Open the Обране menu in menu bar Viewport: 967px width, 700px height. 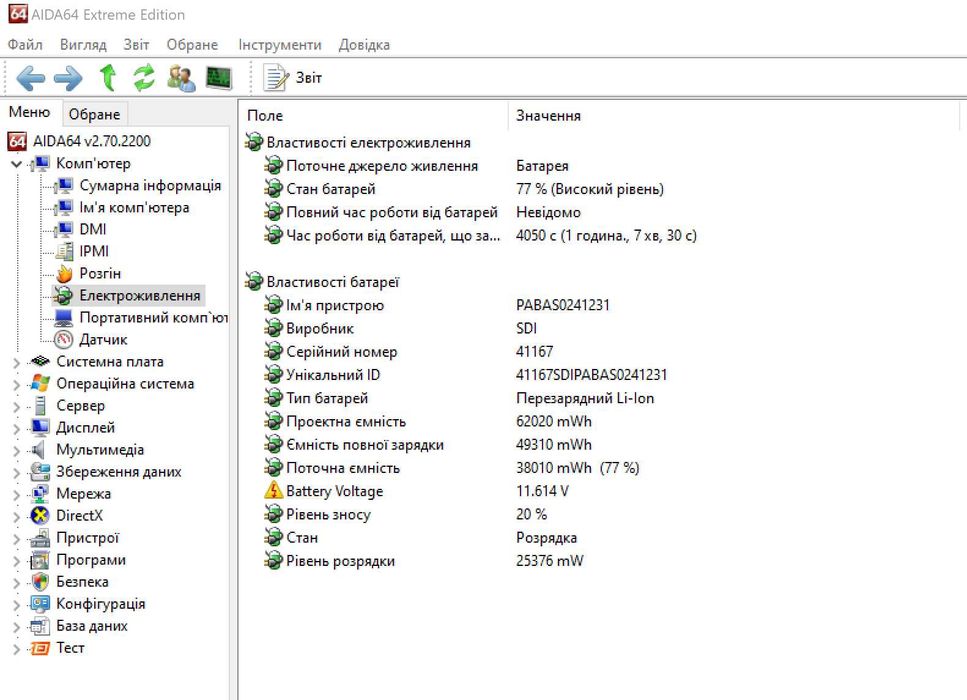click(192, 45)
